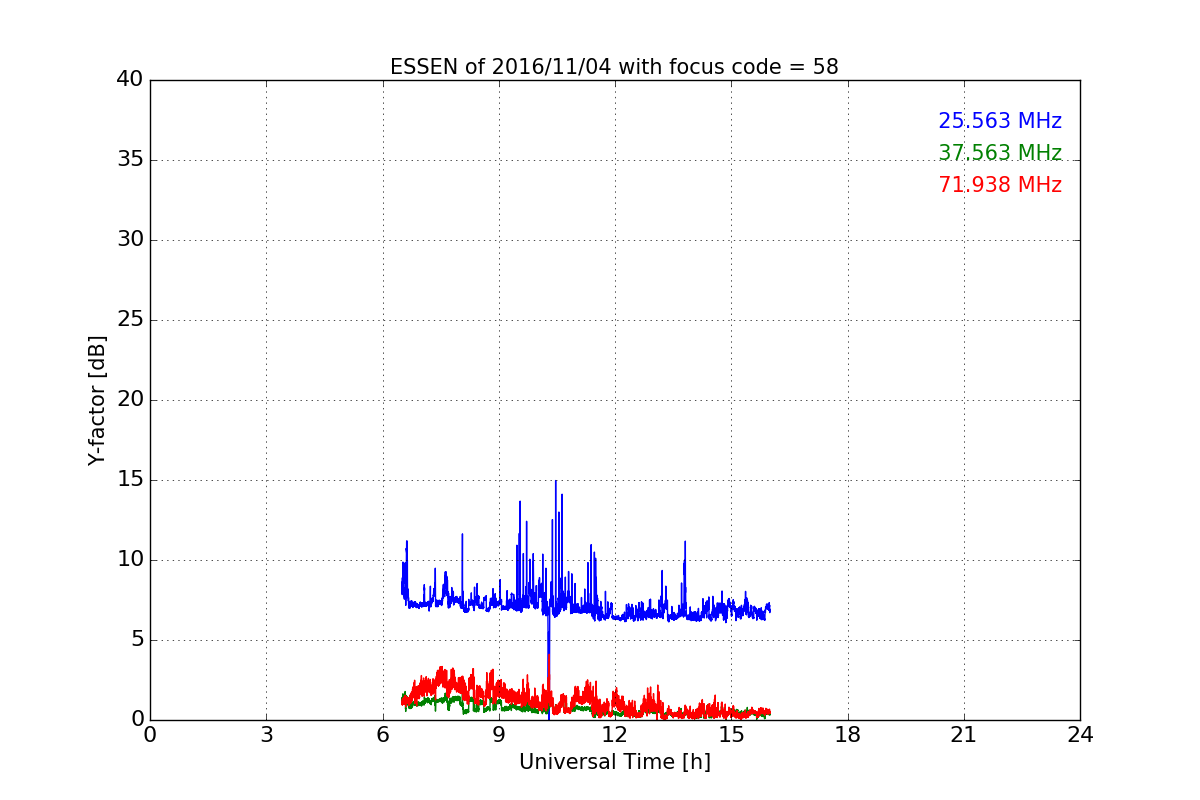The image size is (1200, 800).
Task: Click the y-axis tick label 35
Action: [x=130, y=160]
